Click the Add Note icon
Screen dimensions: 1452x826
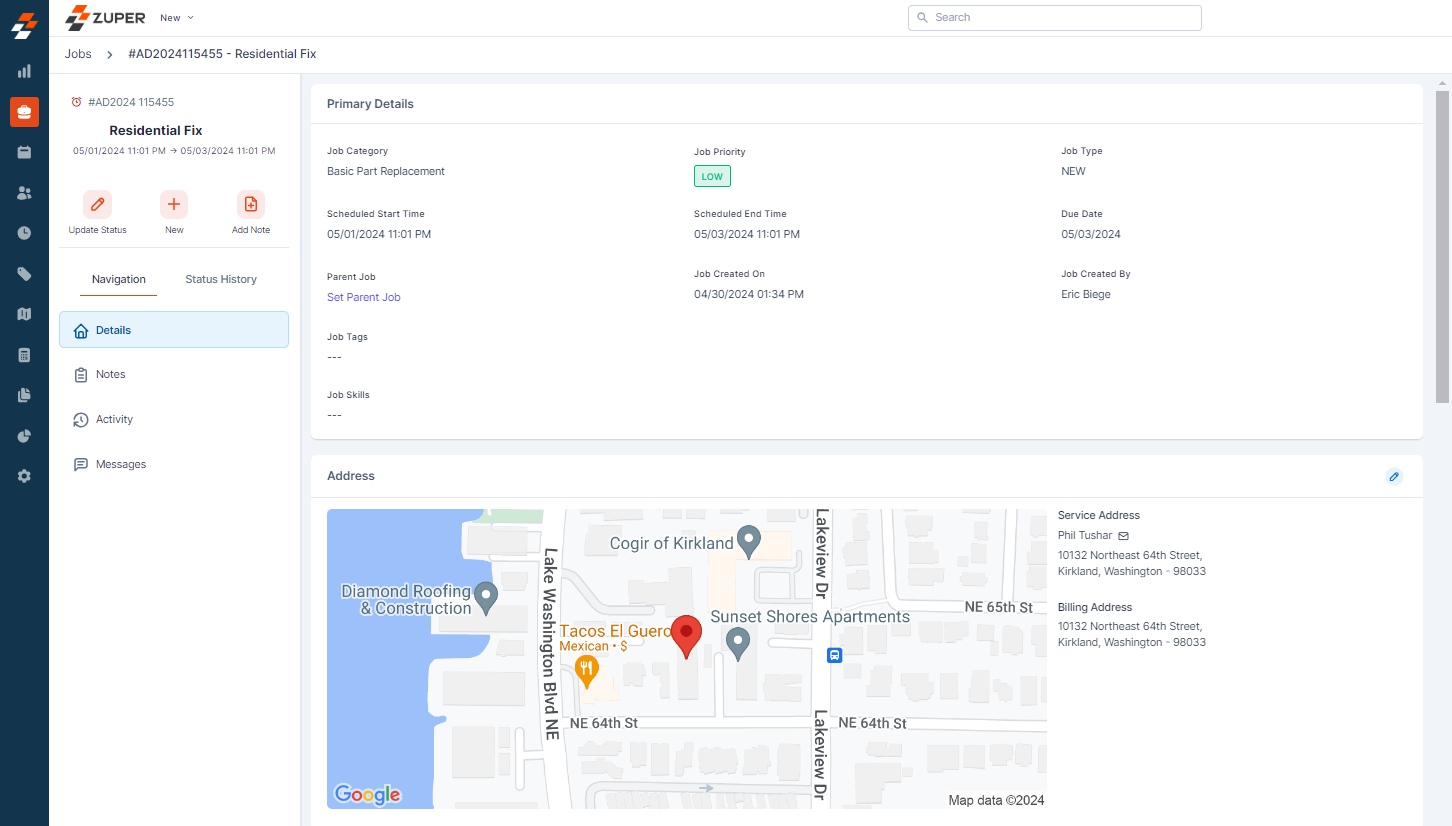pyautogui.click(x=251, y=204)
